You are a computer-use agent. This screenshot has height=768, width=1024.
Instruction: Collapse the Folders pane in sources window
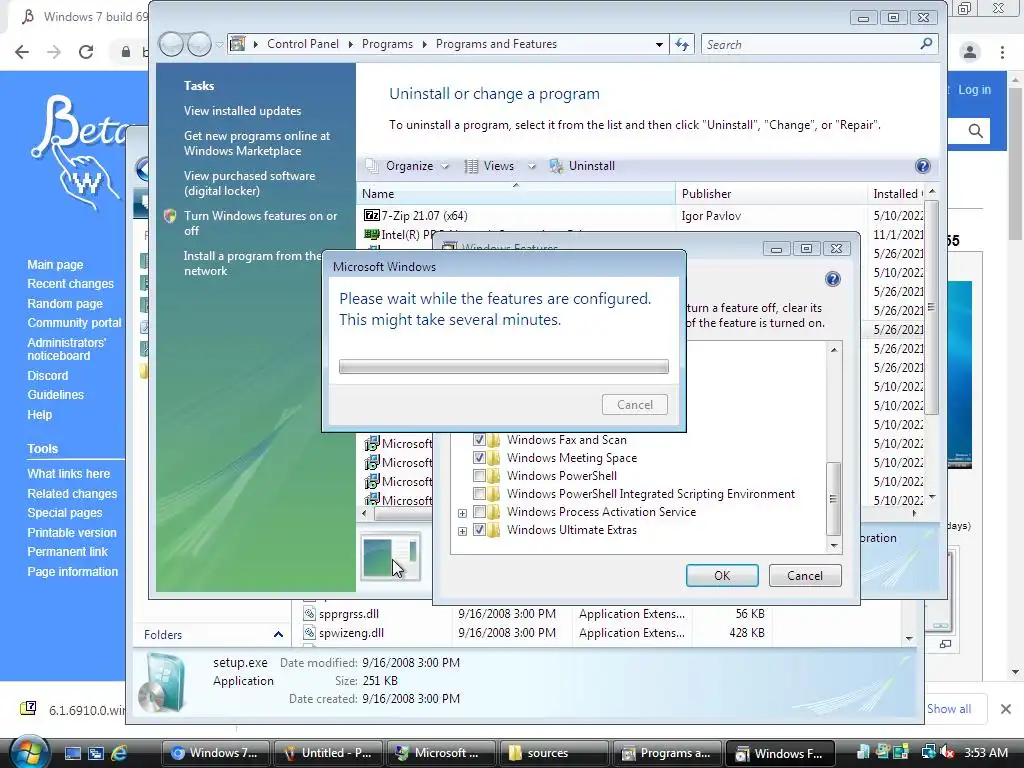click(278, 634)
